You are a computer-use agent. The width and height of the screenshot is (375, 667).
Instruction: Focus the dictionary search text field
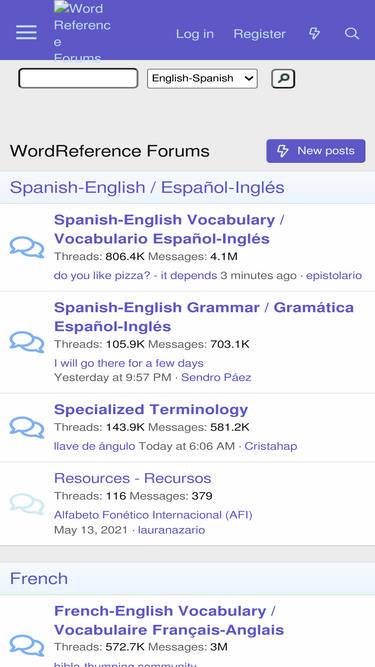click(78, 78)
